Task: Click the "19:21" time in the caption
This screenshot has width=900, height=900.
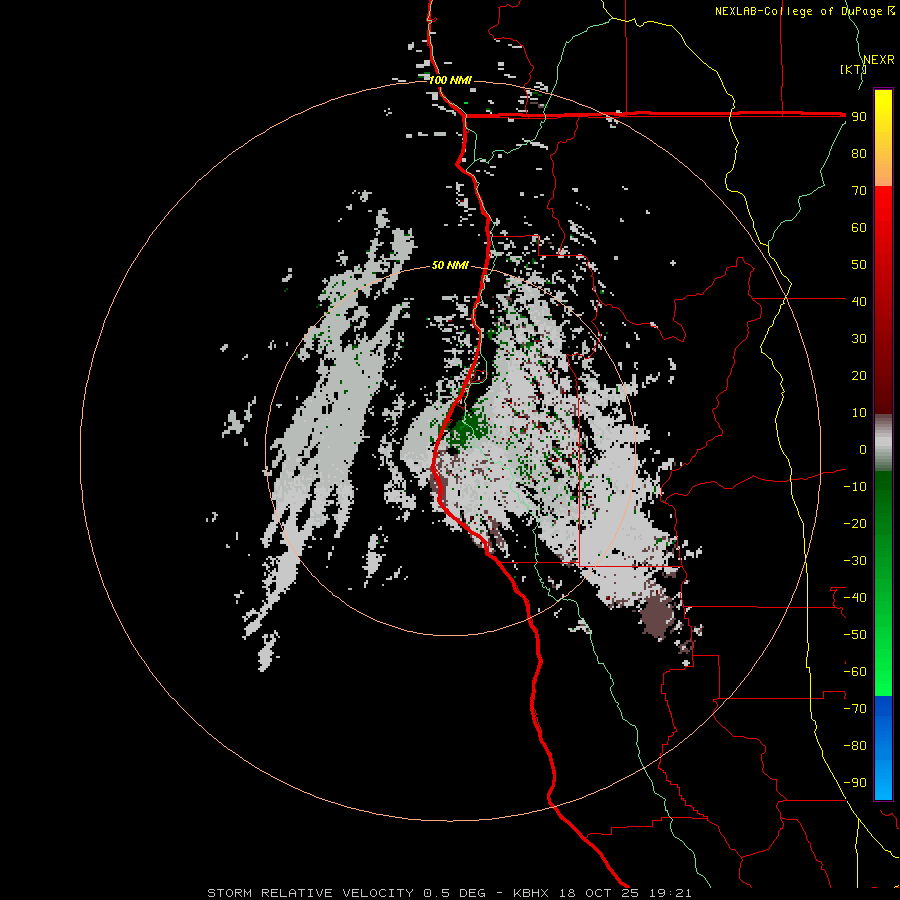Action: click(x=670, y=893)
